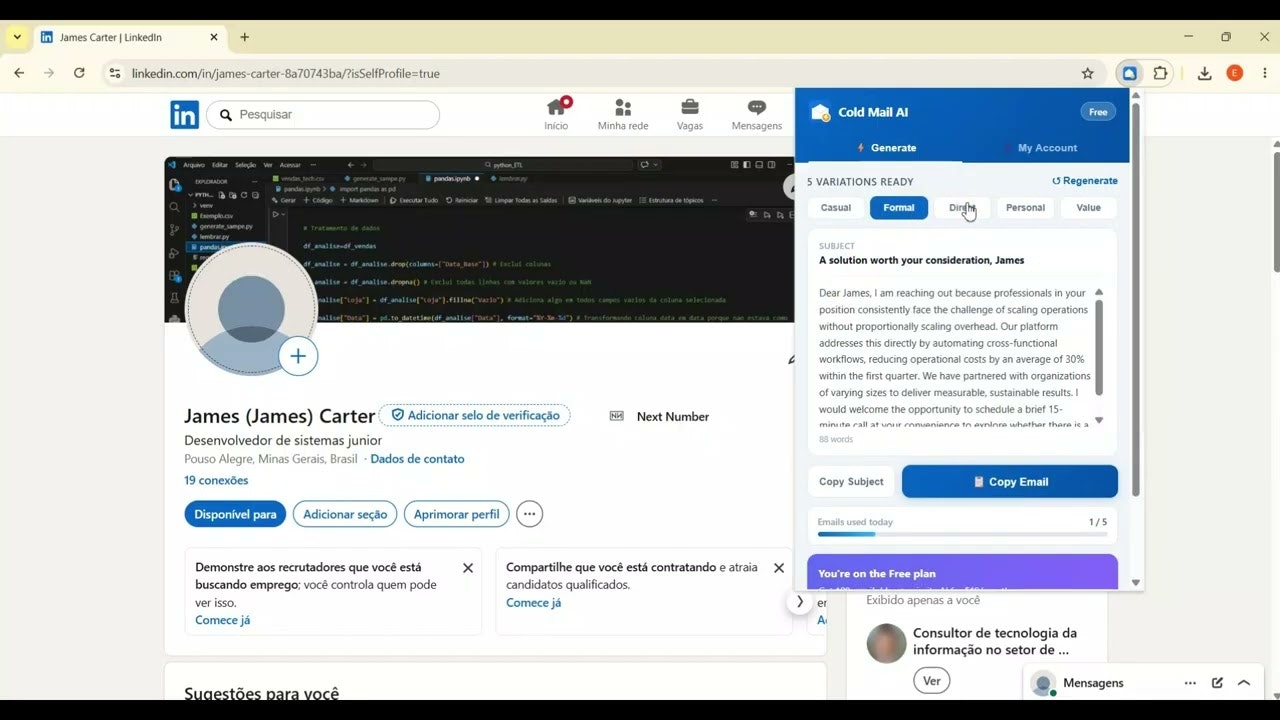The width and height of the screenshot is (1280, 720).
Task: Click the Consultor de tecnologia job thumbnail
Action: 886,643
